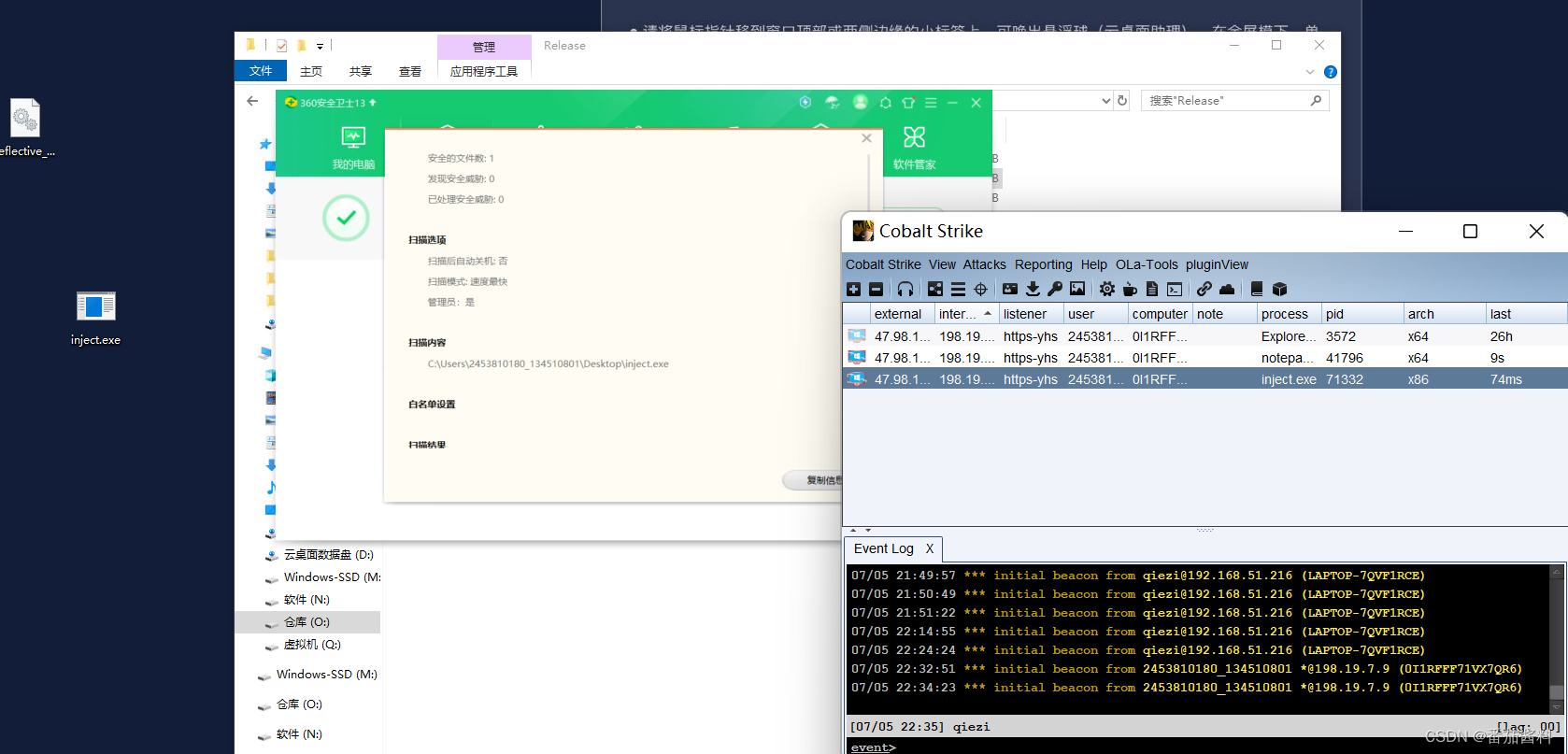Open Credentials card icon in Cobalt Strike
The image size is (1568, 754).
1010,290
